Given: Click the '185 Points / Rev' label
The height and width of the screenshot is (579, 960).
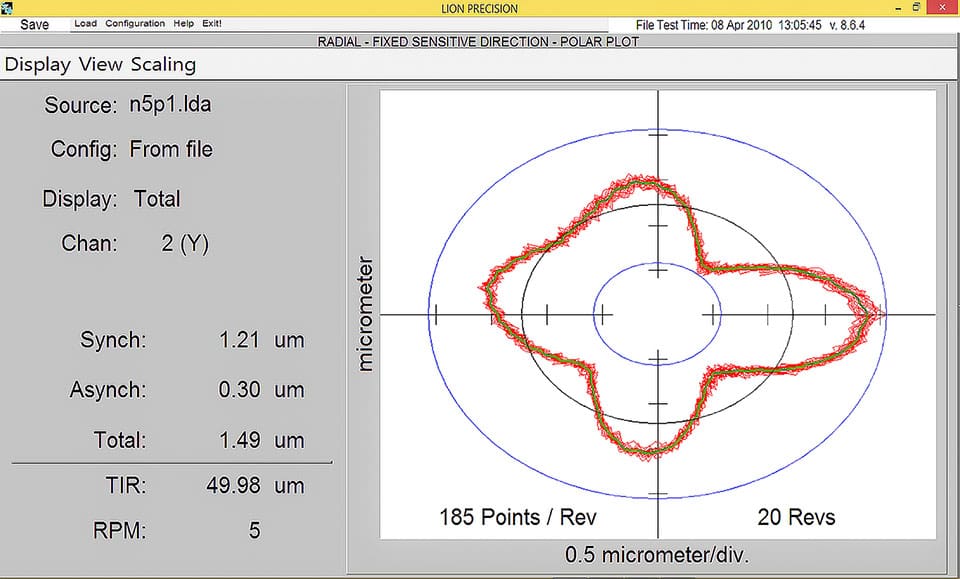Looking at the screenshot, I should click(518, 517).
